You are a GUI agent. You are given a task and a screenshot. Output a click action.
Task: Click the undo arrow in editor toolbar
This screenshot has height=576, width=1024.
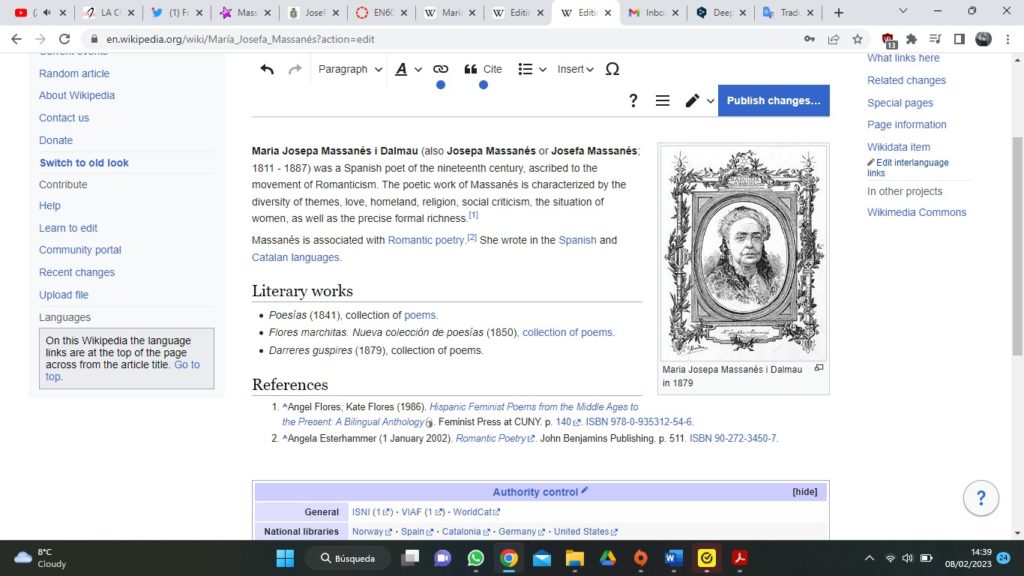pyautogui.click(x=267, y=69)
